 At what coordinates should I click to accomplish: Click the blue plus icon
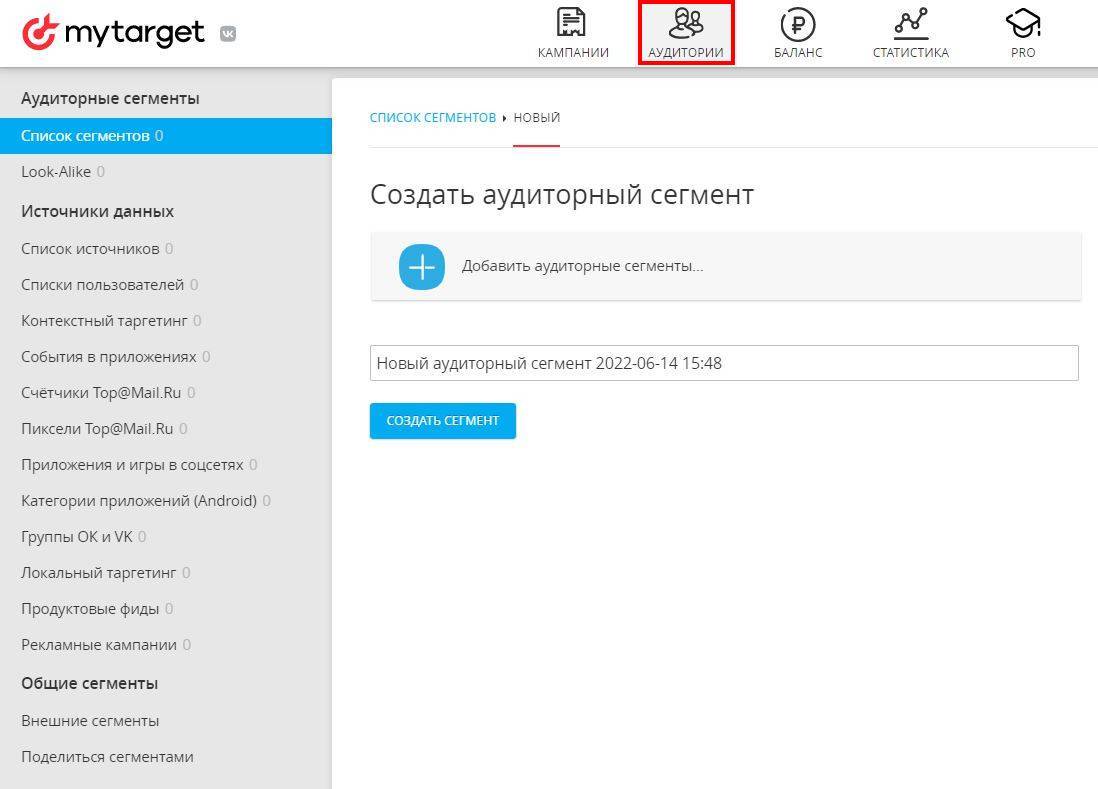point(422,267)
